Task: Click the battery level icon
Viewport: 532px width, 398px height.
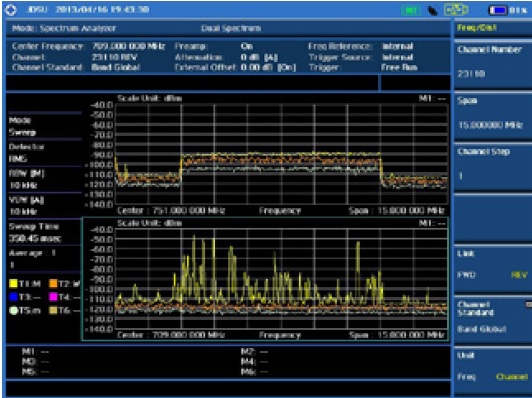Action: tap(498, 11)
